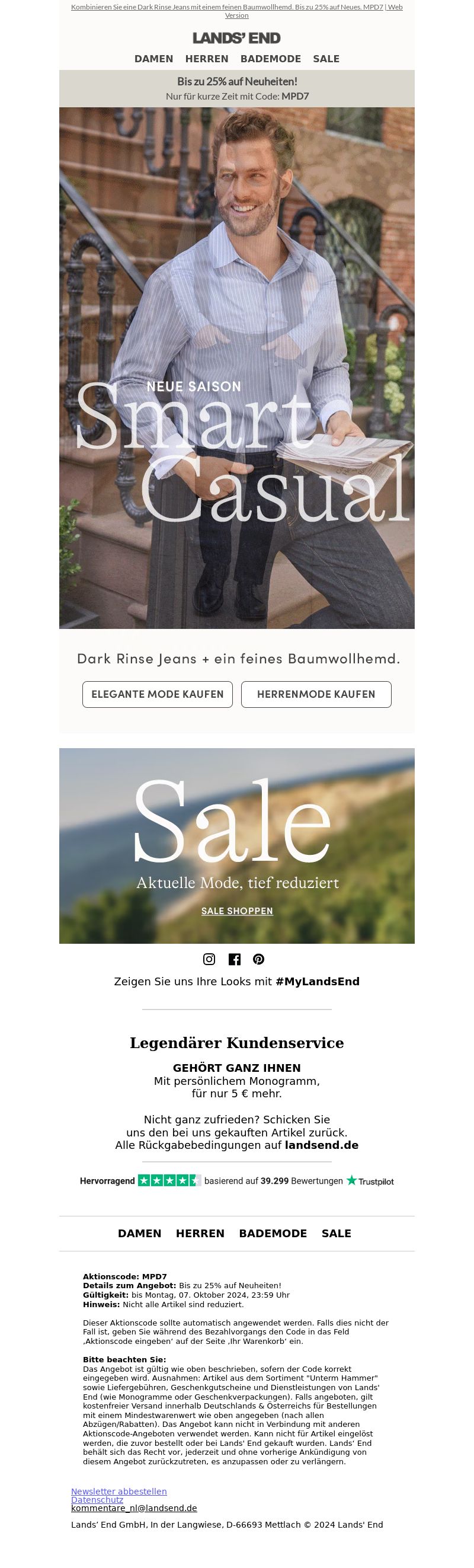
Task: Select SALE in the top navigation
Action: coord(326,59)
